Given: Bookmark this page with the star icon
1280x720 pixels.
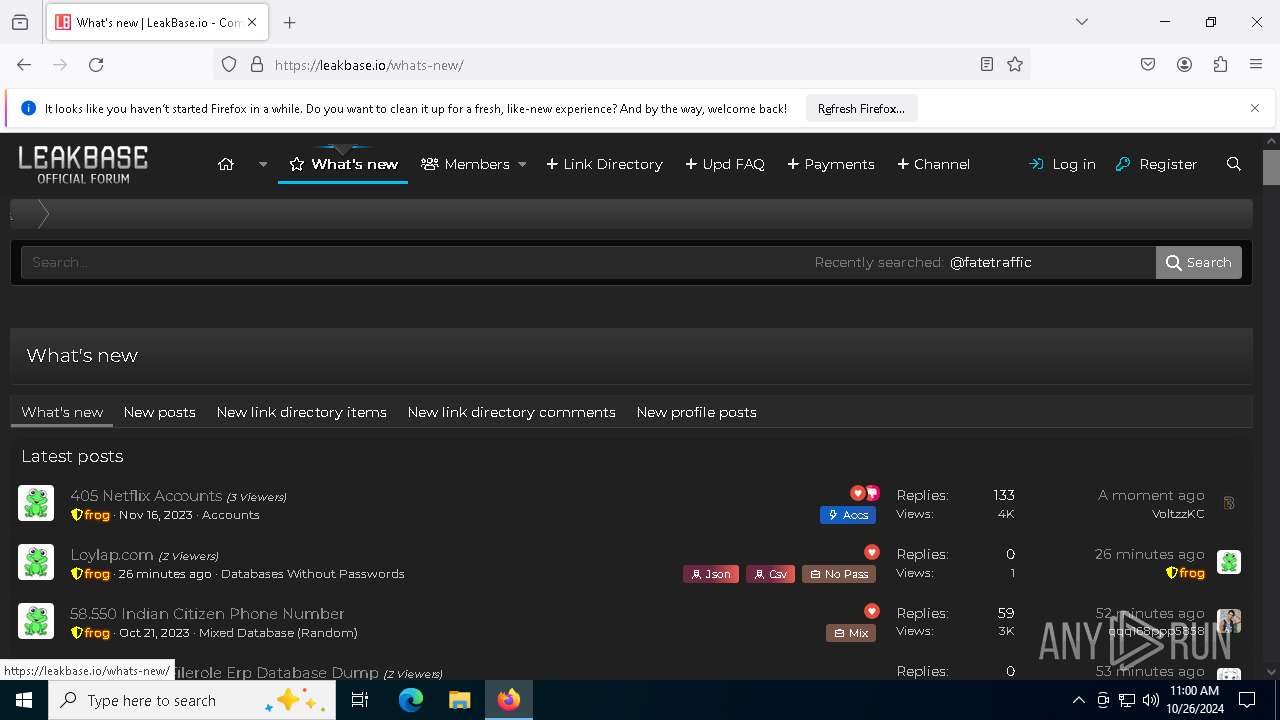Looking at the screenshot, I should (1015, 65).
